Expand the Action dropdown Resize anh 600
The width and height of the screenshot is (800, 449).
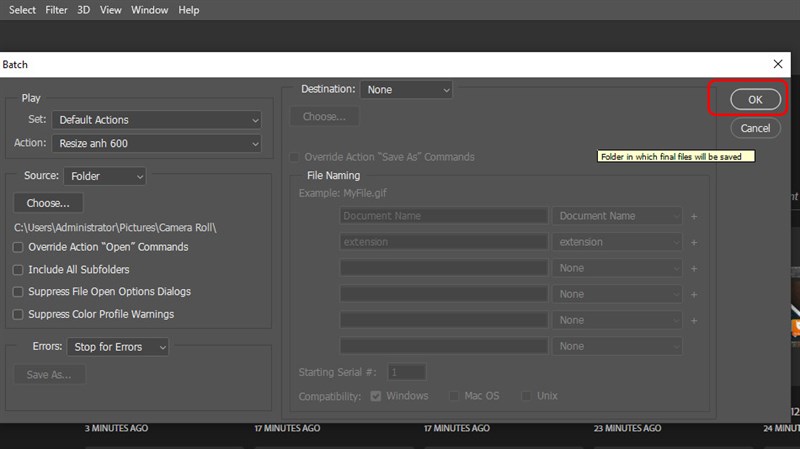click(x=156, y=144)
